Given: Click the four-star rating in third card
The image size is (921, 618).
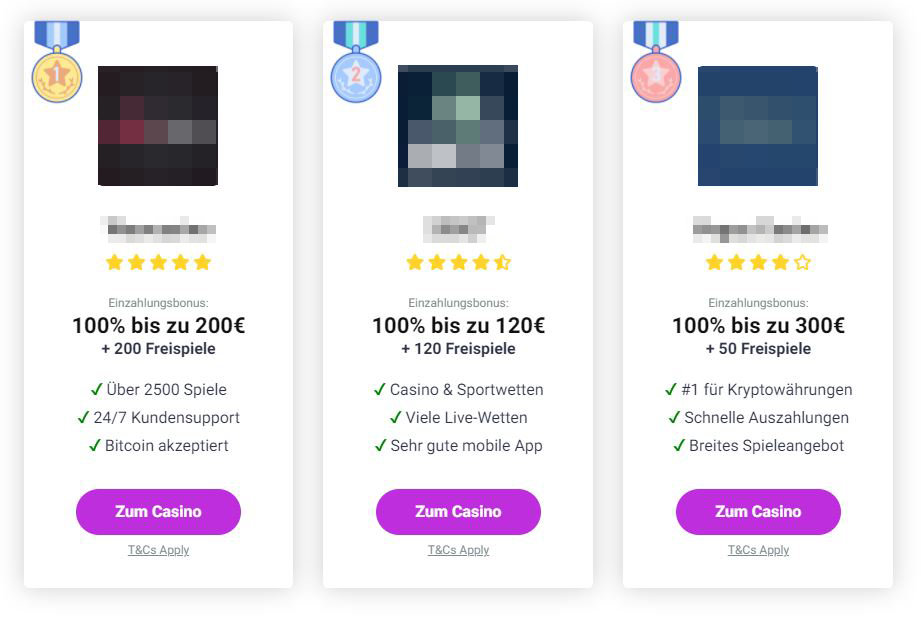Looking at the screenshot, I should coord(758,262).
